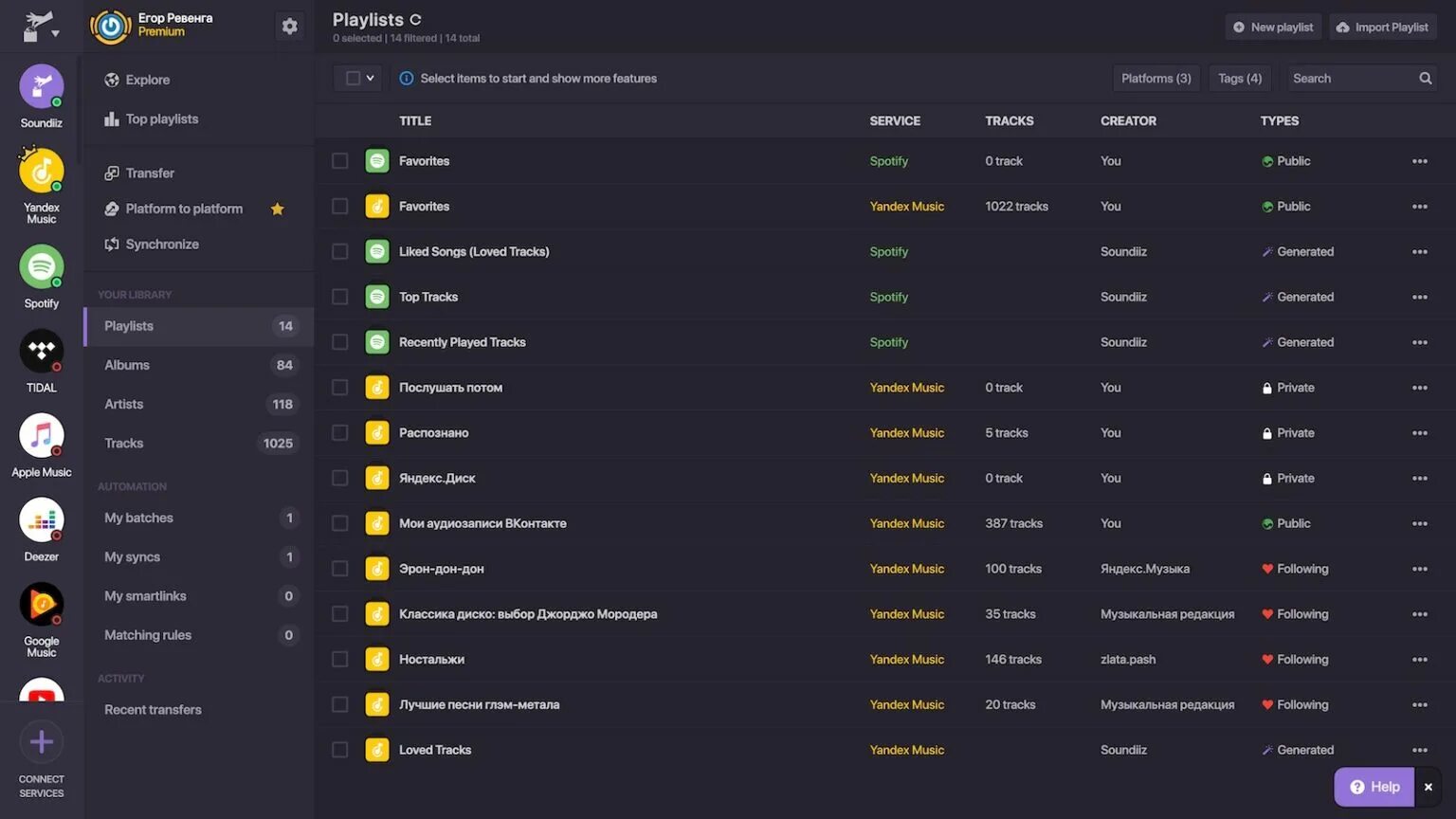
Task: Open My syncs automation page
Action: coord(199,556)
